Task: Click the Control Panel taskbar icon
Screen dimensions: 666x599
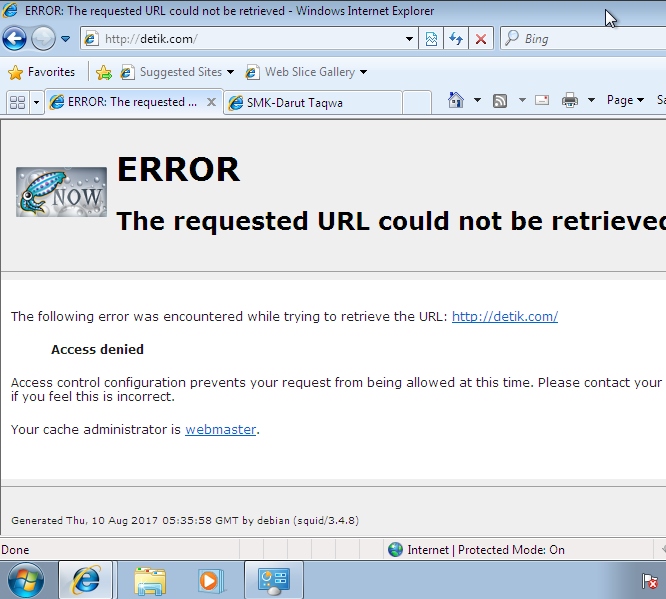Action: click(x=274, y=580)
